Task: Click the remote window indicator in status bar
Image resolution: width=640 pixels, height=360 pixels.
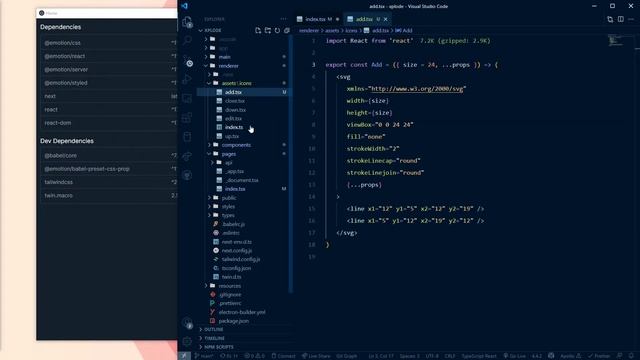Action: click(184, 356)
